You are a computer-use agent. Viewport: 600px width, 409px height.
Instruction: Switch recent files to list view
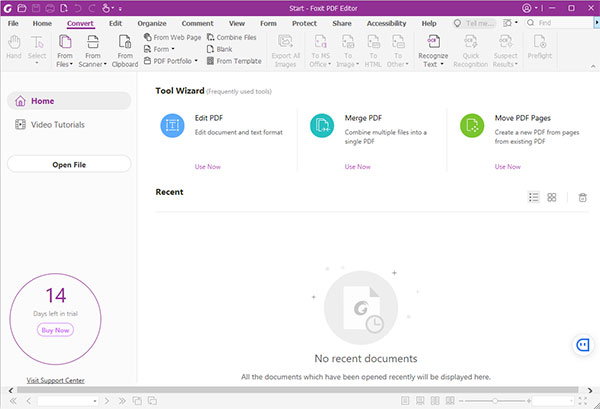pyautogui.click(x=534, y=198)
